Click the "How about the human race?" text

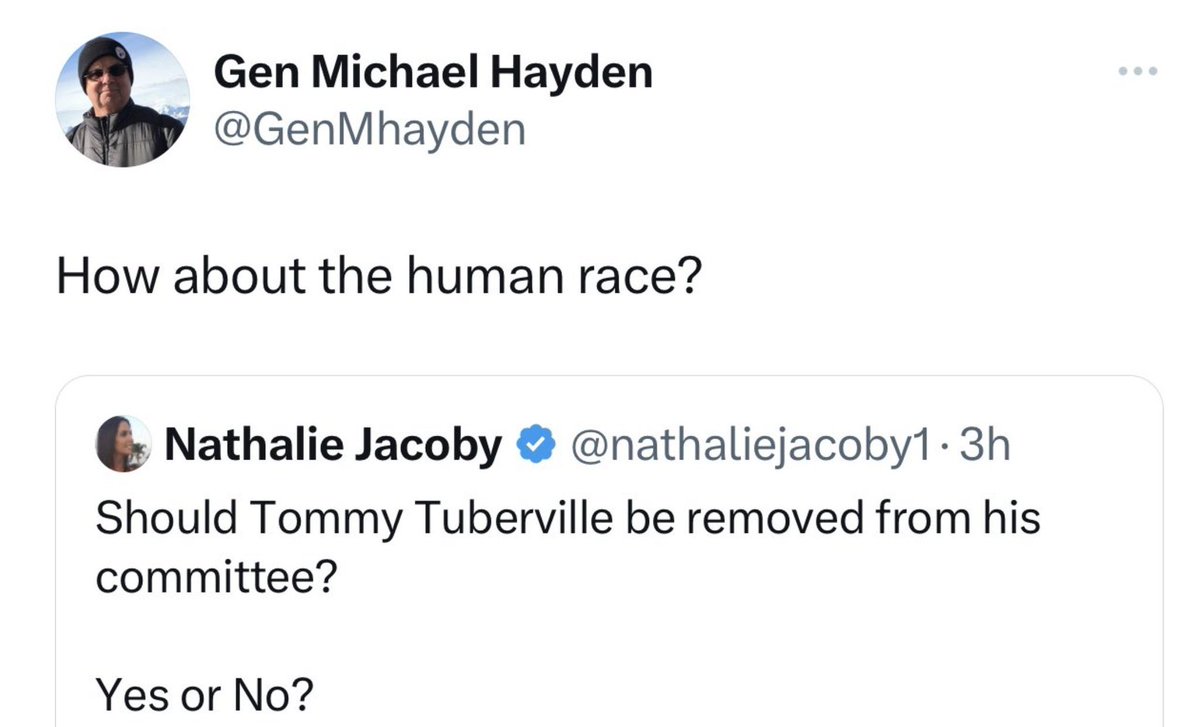tap(378, 277)
